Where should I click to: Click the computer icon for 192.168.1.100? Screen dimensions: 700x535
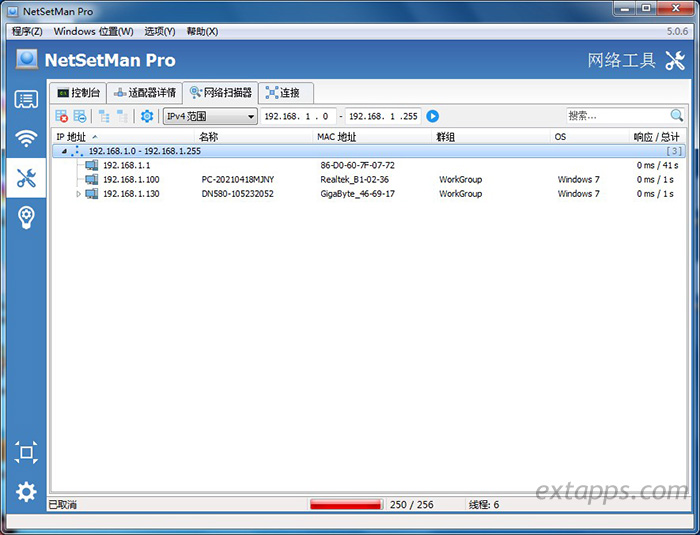(92, 180)
